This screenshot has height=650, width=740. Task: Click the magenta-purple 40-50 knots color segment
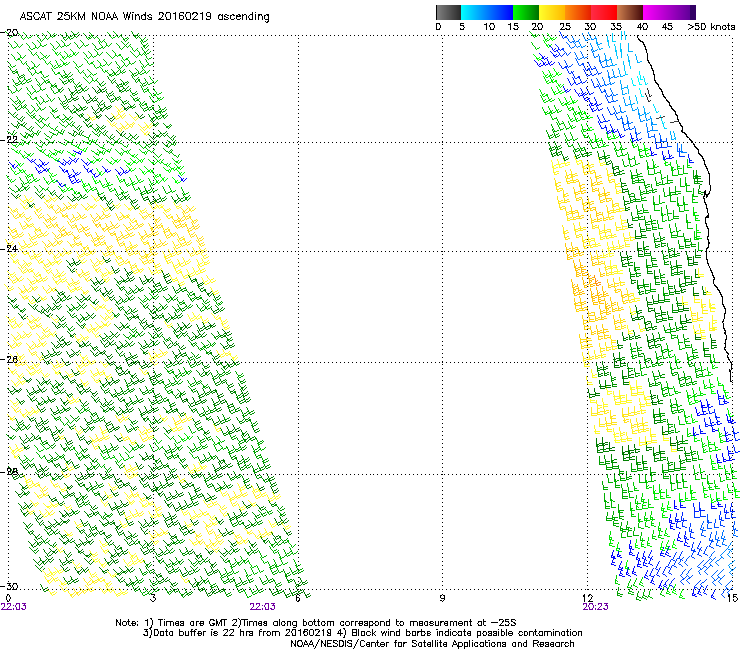[669, 12]
